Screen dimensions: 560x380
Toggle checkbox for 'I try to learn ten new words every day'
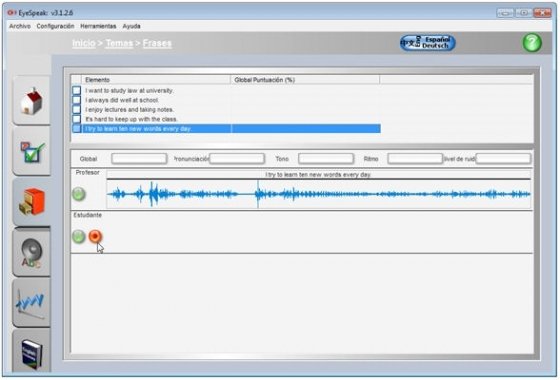76,129
